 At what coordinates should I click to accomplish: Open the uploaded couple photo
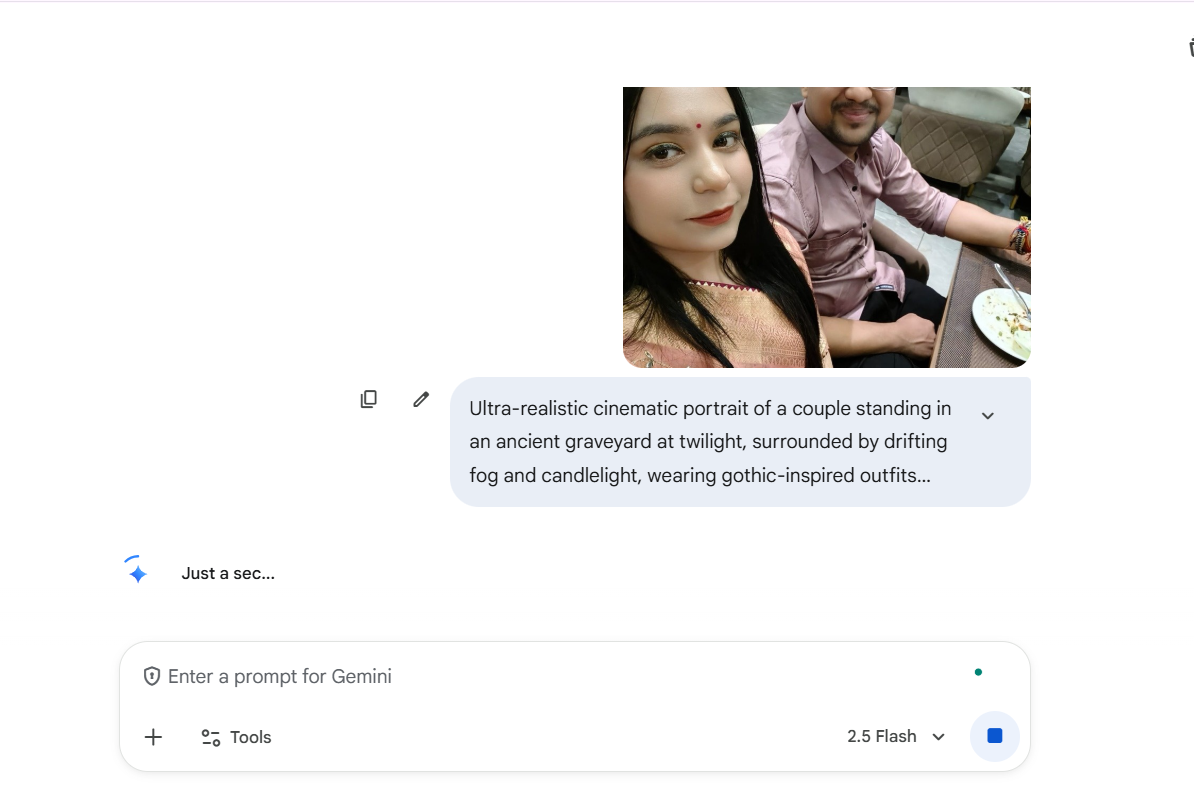[x=826, y=227]
